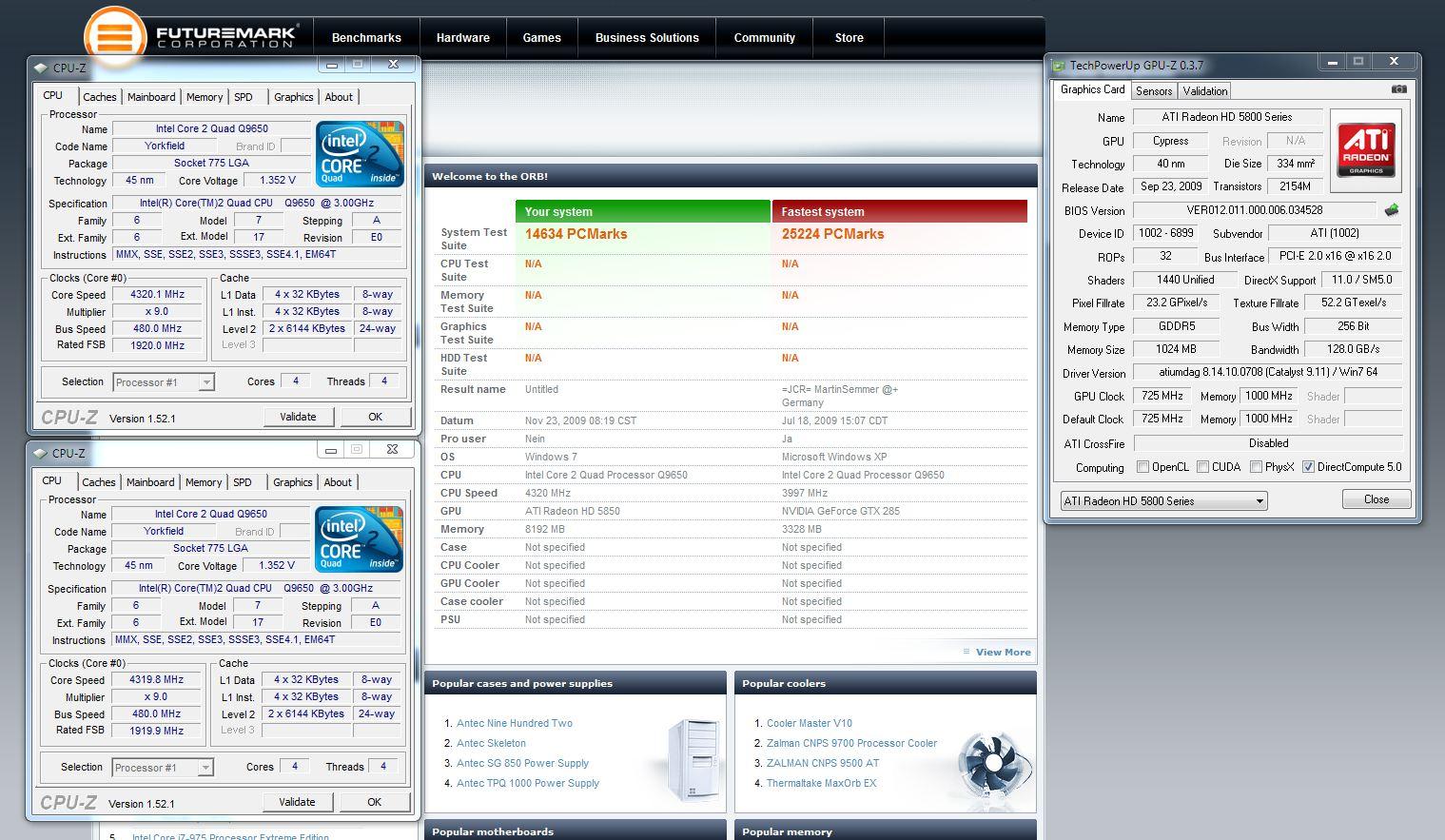Viewport: 1445px width, 840px height.
Task: Open the Cooler Master V10 link
Action: 810,723
